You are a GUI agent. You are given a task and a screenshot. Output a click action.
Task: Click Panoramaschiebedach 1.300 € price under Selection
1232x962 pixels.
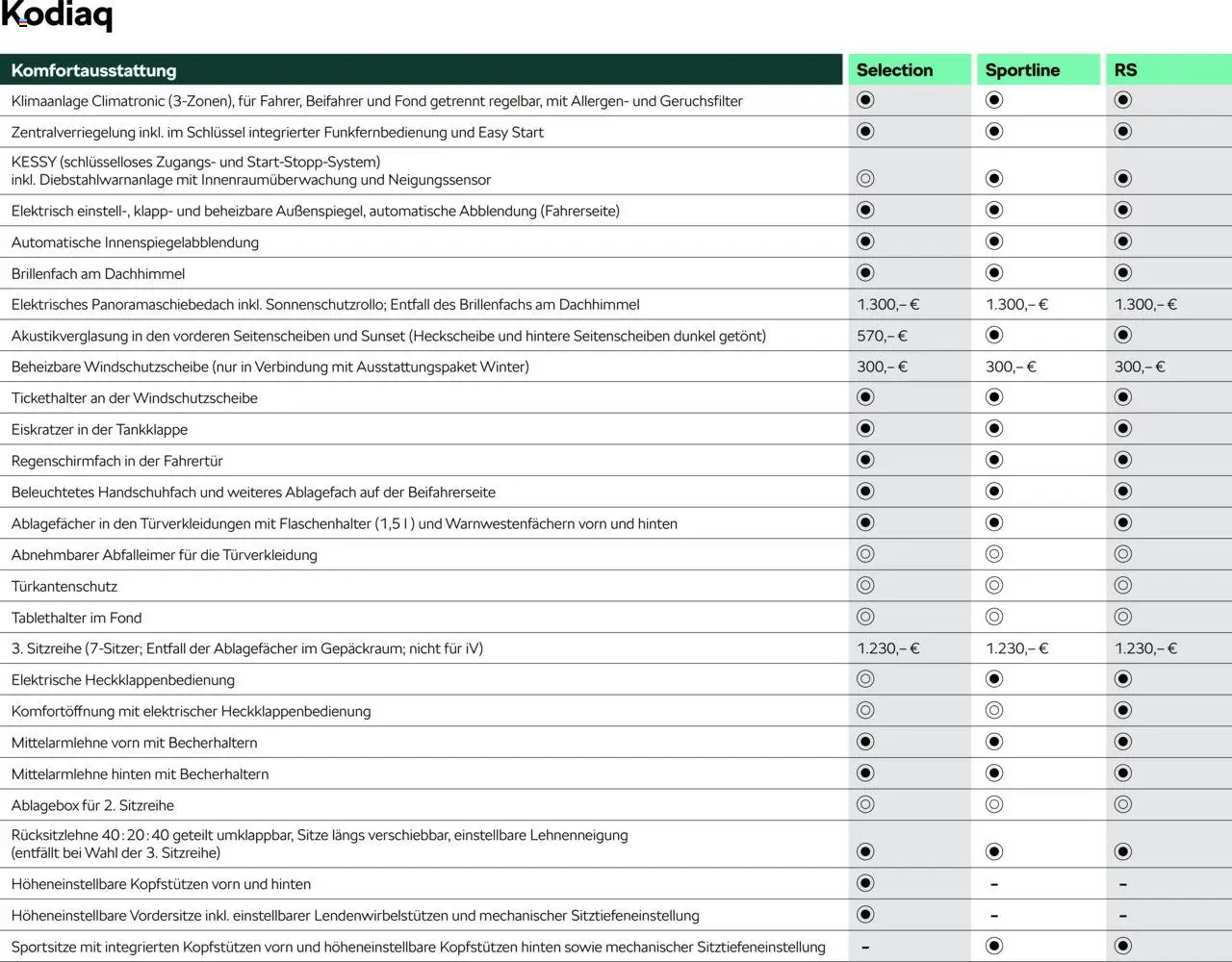click(x=887, y=305)
